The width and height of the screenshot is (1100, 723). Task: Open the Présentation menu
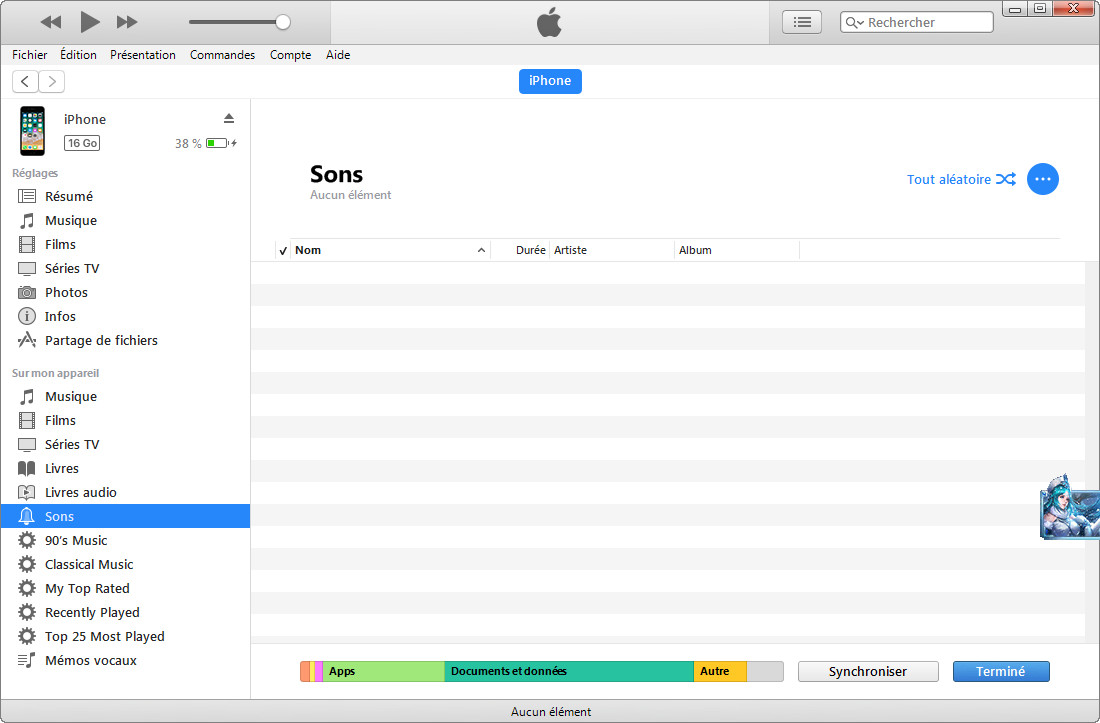tap(142, 55)
